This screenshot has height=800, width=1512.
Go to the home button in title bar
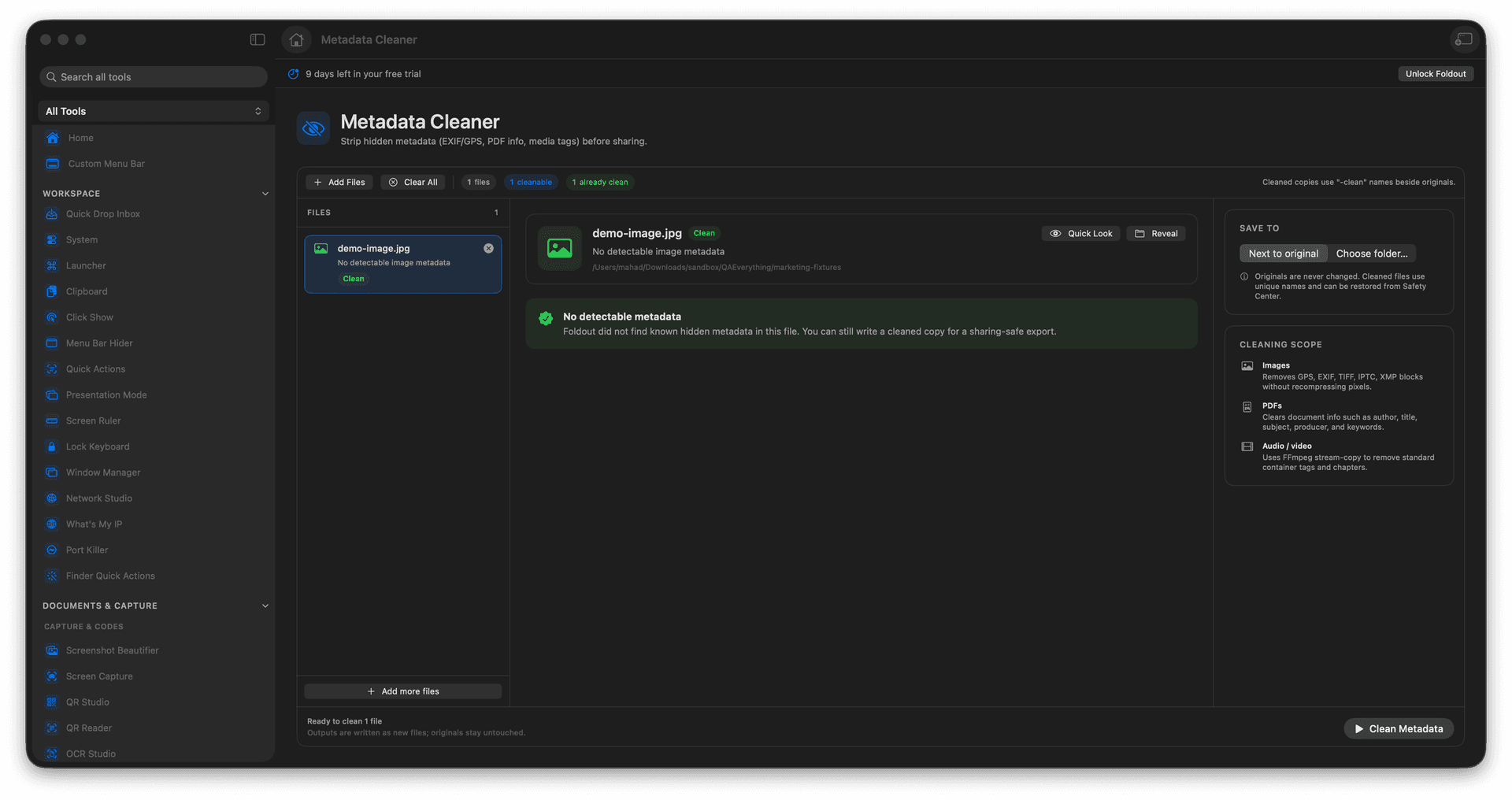pyautogui.click(x=296, y=39)
